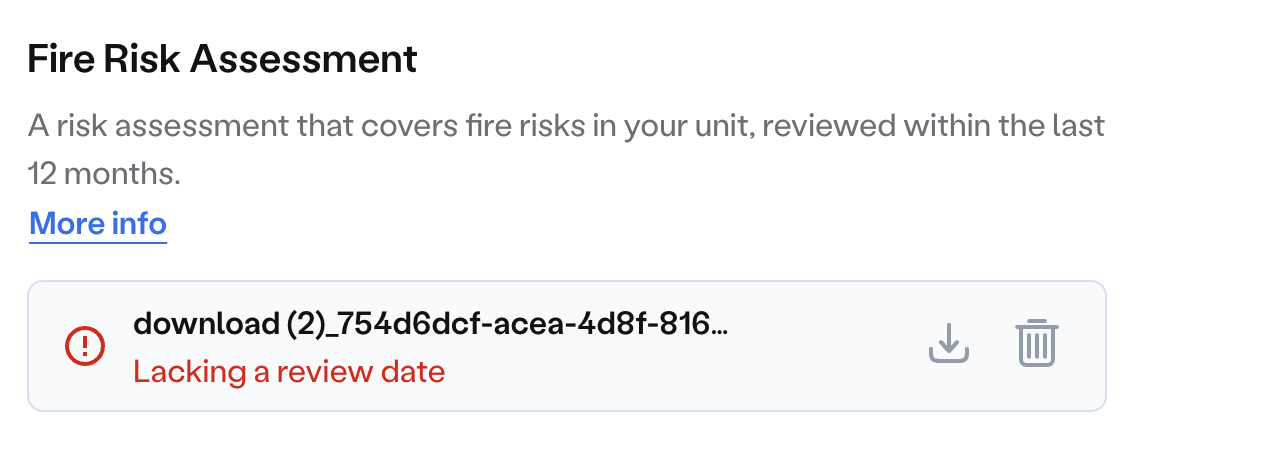Delete the uploaded file with trash icon

click(1037, 344)
